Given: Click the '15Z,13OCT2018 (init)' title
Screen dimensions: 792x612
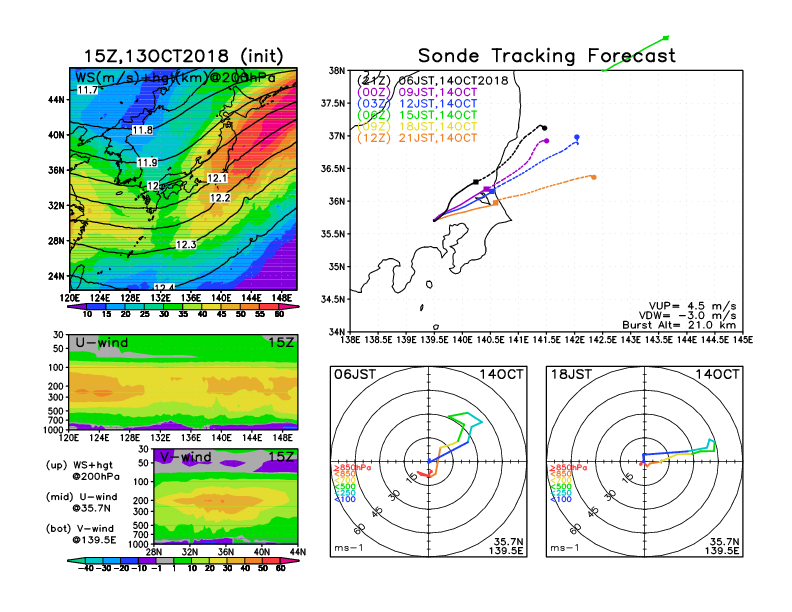Looking at the screenshot, I should (183, 56).
